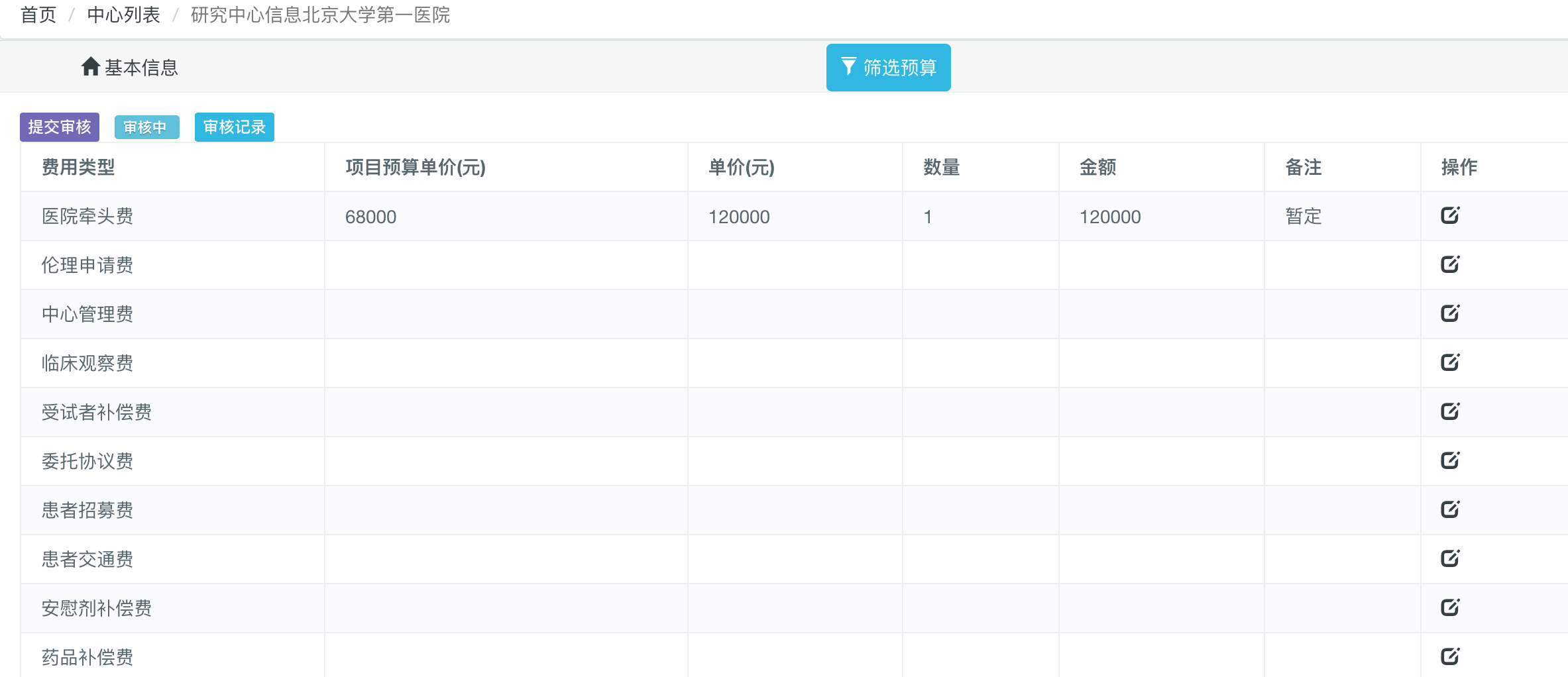Edit the 中心管理费 row

click(1450, 313)
